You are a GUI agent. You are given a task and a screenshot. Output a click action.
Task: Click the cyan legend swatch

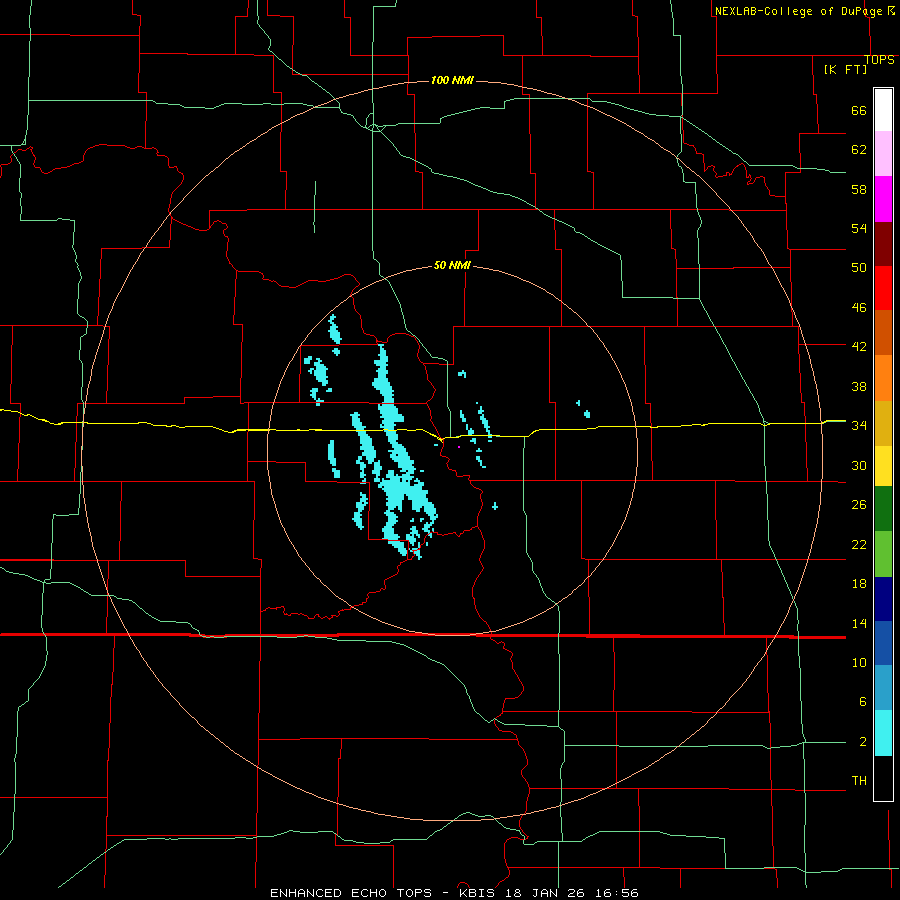[x=883, y=733]
